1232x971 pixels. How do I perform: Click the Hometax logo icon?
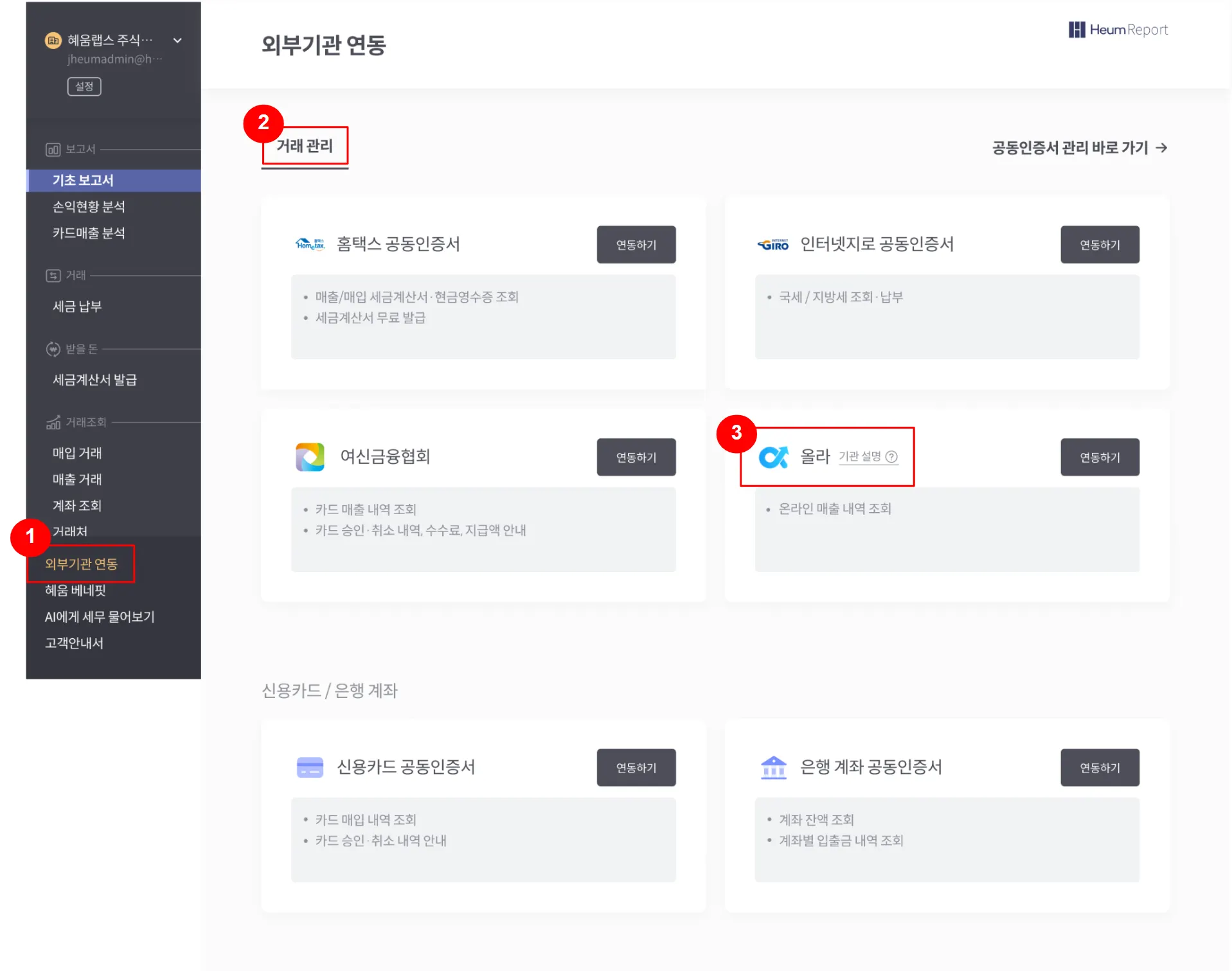coord(310,244)
